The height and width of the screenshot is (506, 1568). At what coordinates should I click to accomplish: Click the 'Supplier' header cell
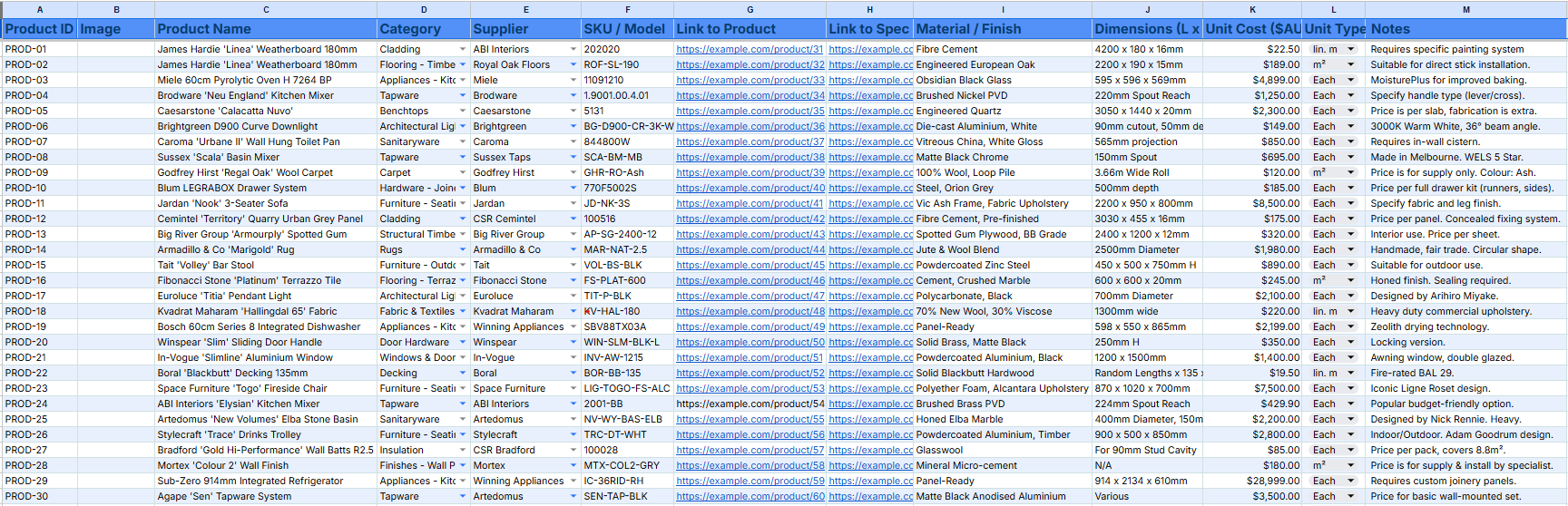[x=525, y=29]
